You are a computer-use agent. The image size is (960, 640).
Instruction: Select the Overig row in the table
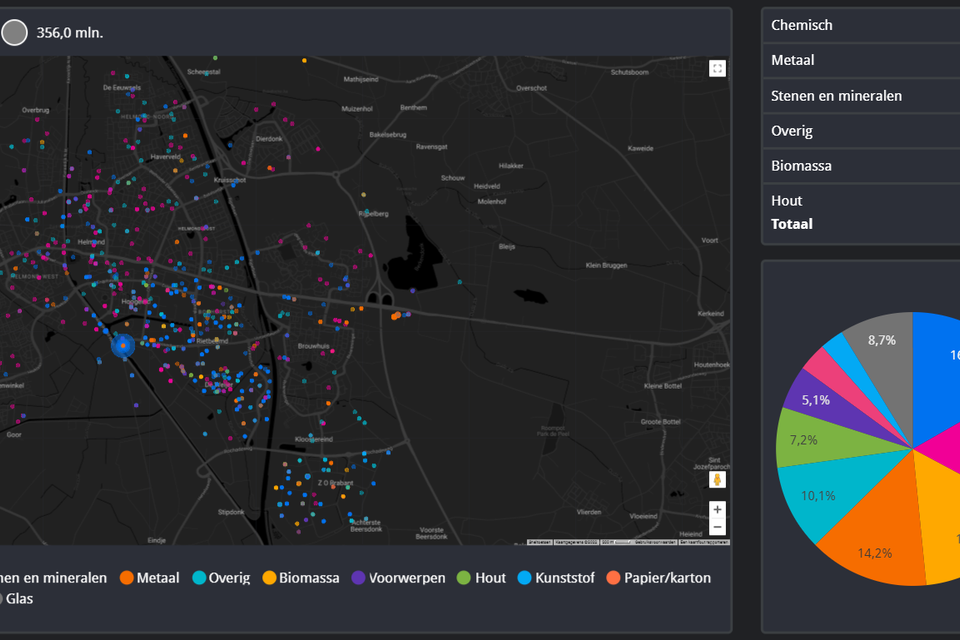[861, 130]
